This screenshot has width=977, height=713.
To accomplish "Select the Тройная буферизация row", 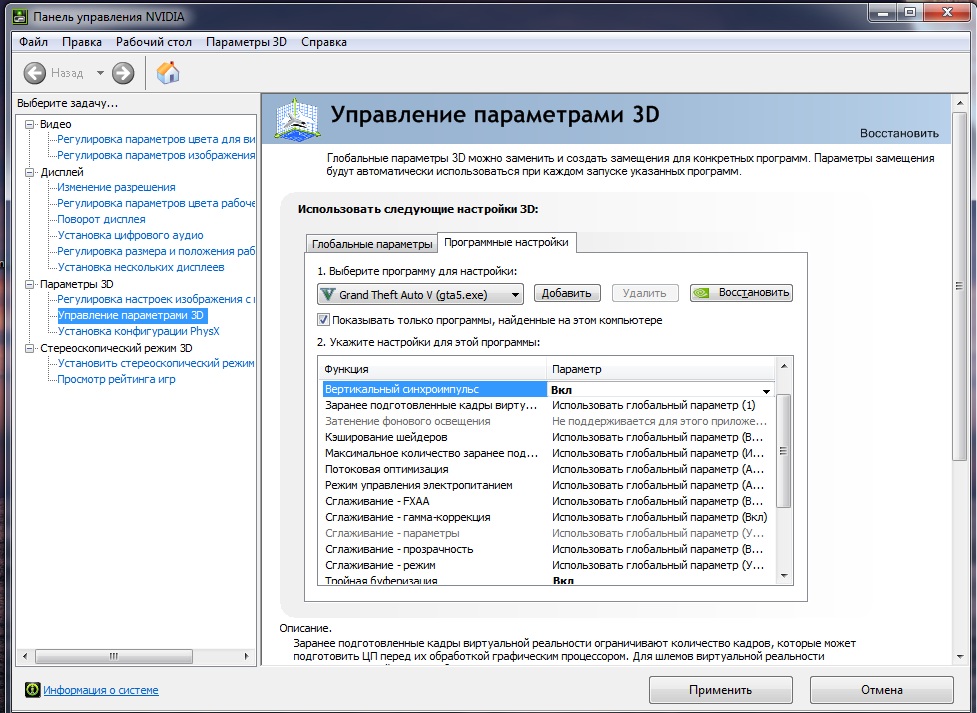I will pyautogui.click(x=548, y=580).
